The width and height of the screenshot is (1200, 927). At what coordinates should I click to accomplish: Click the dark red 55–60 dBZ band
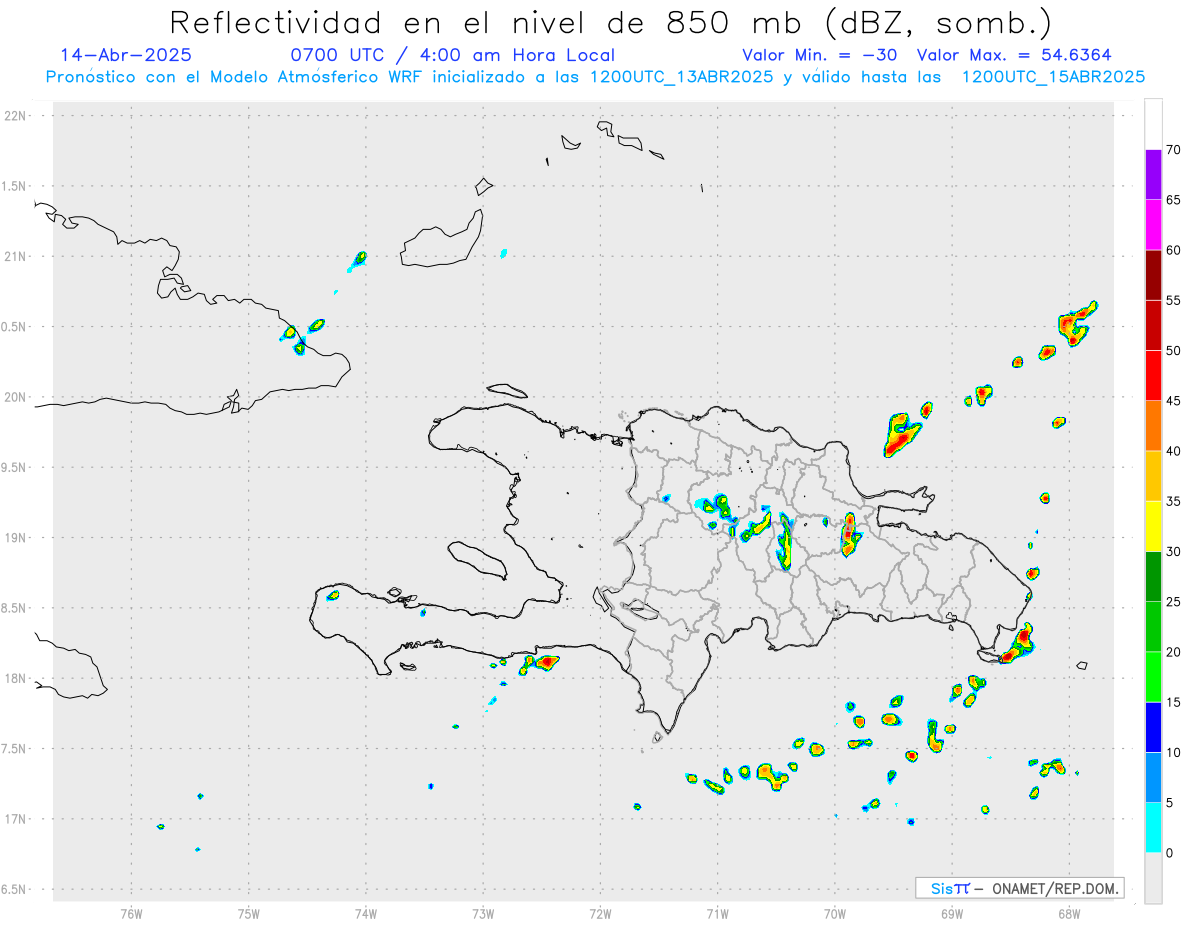point(1153,275)
